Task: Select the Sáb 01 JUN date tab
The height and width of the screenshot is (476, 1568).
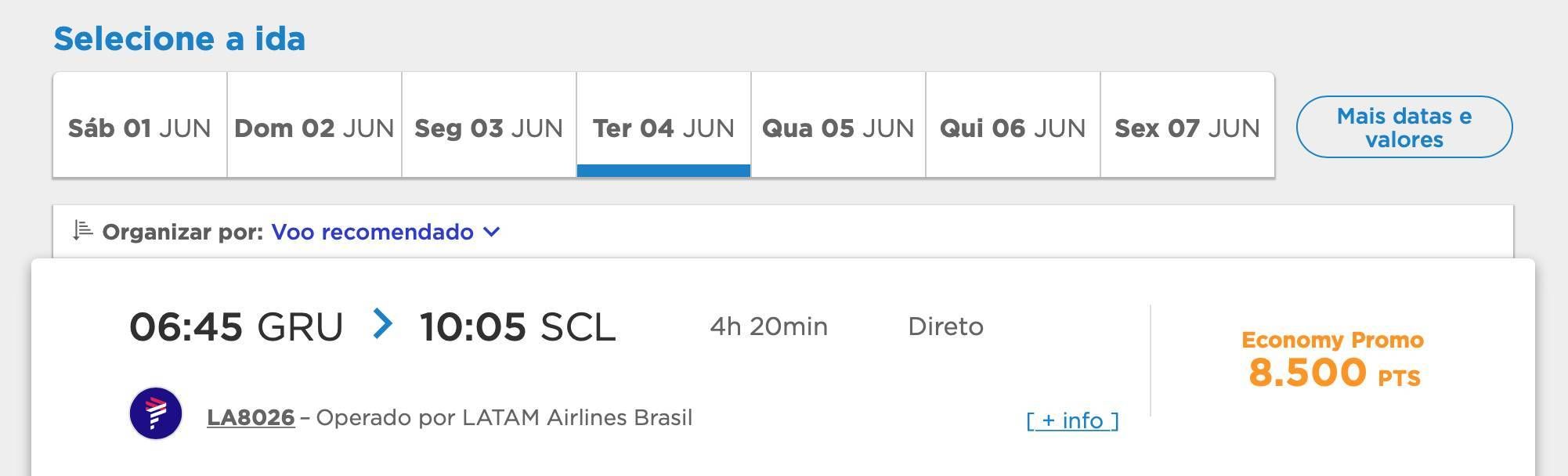Action: (139, 128)
